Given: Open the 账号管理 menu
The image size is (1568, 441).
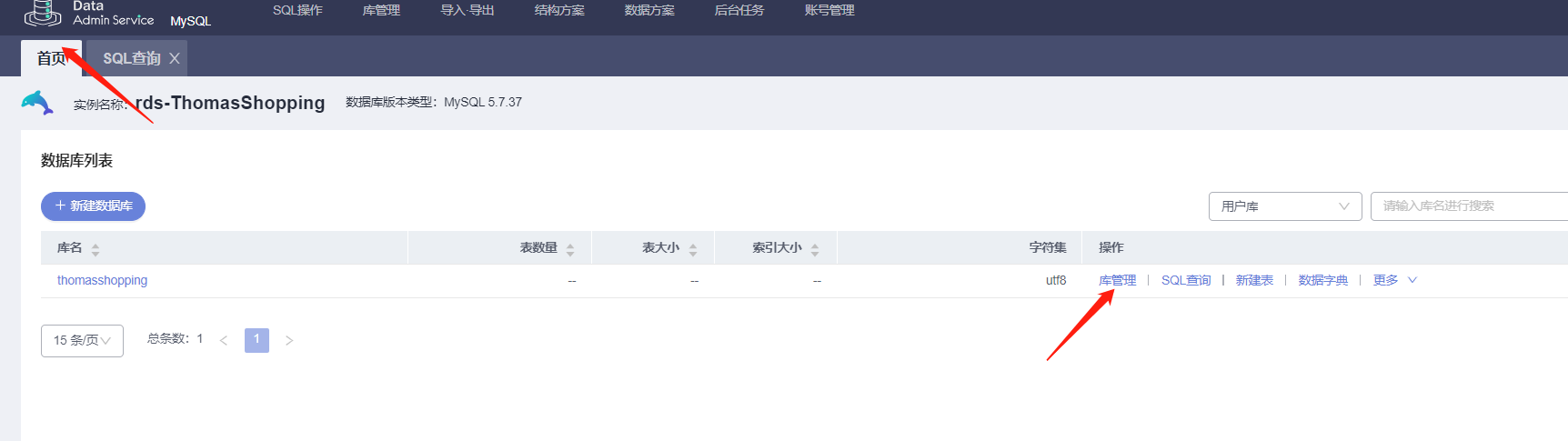Looking at the screenshot, I should (829, 10).
